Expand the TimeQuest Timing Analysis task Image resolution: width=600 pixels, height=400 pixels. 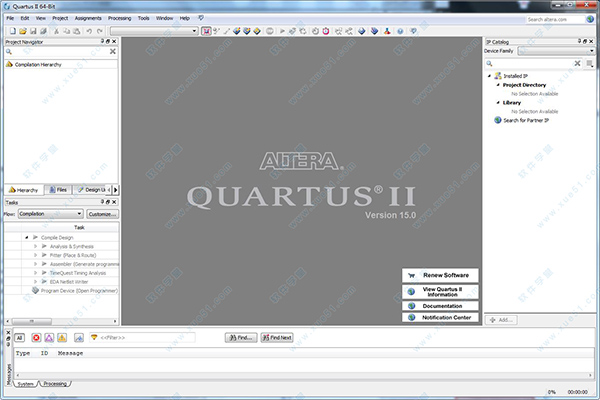click(35, 273)
